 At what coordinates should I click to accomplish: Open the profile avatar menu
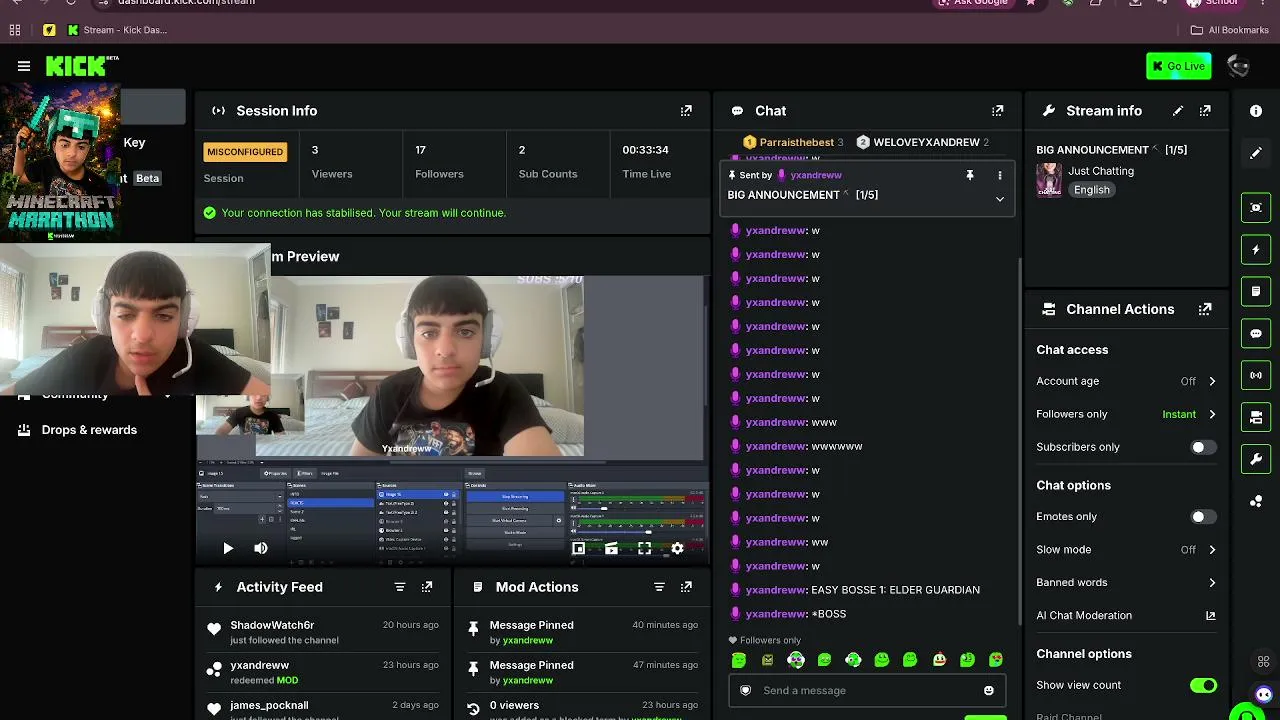[x=1238, y=66]
